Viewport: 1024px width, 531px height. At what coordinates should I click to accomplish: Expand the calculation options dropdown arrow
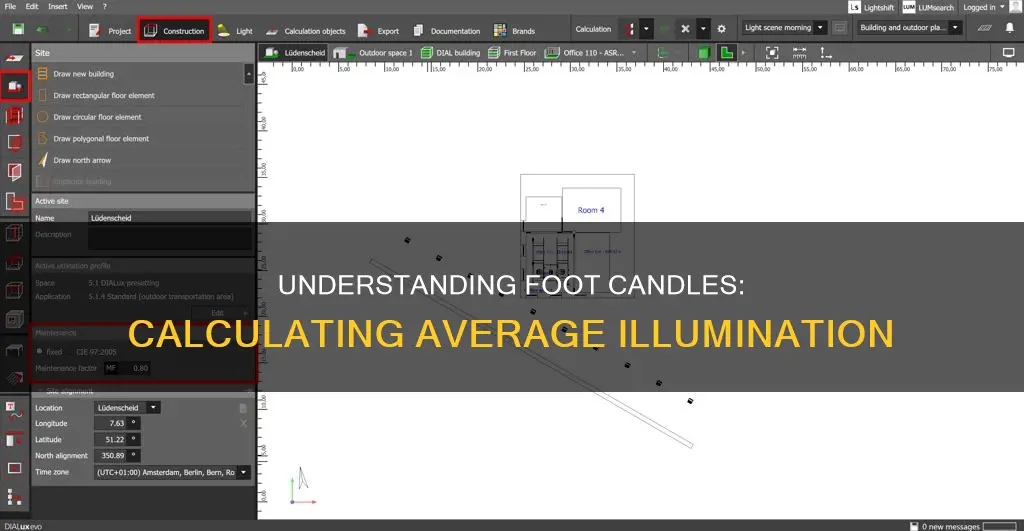click(x=646, y=29)
